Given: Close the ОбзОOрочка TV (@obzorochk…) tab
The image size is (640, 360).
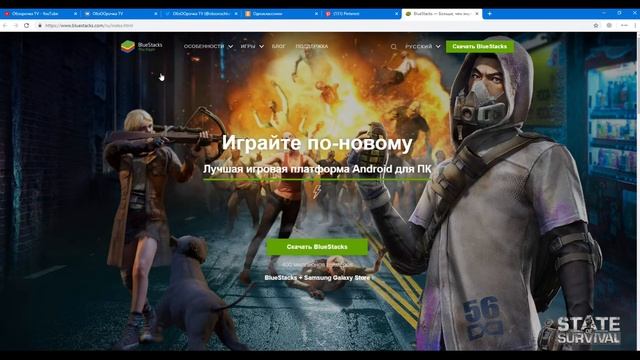Looking at the screenshot, I should [x=236, y=13].
